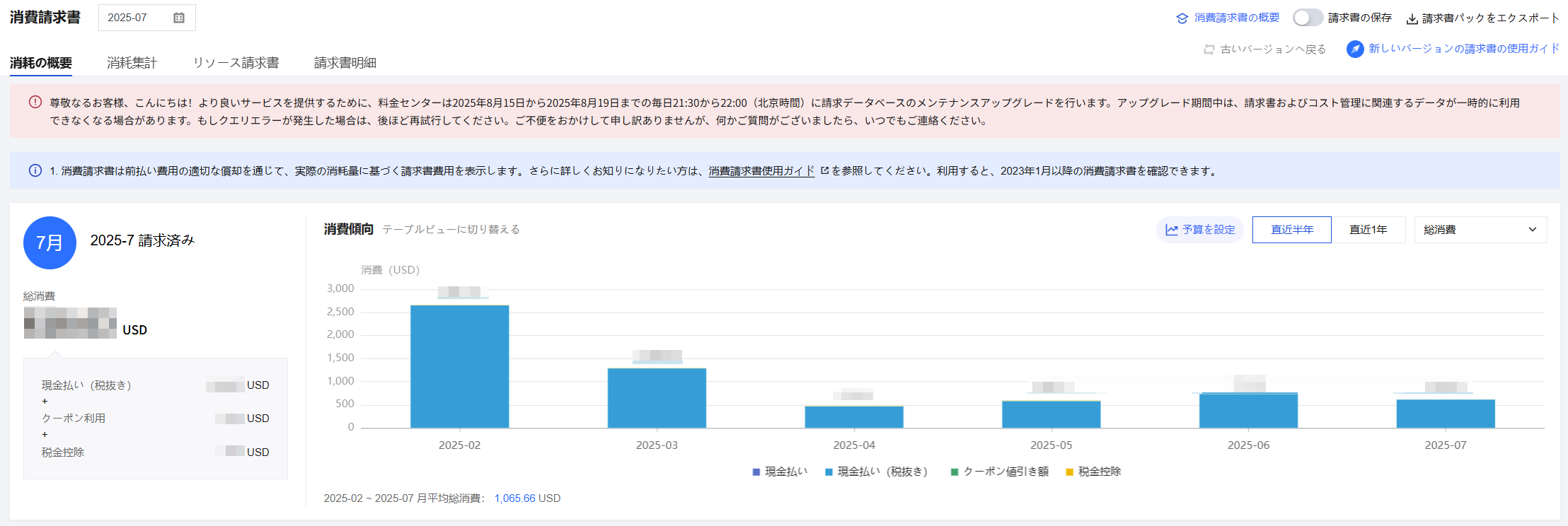Viewport: 1568px width, 526px height.
Task: Click テーブルビューに切り替える link
Action: pos(451,230)
